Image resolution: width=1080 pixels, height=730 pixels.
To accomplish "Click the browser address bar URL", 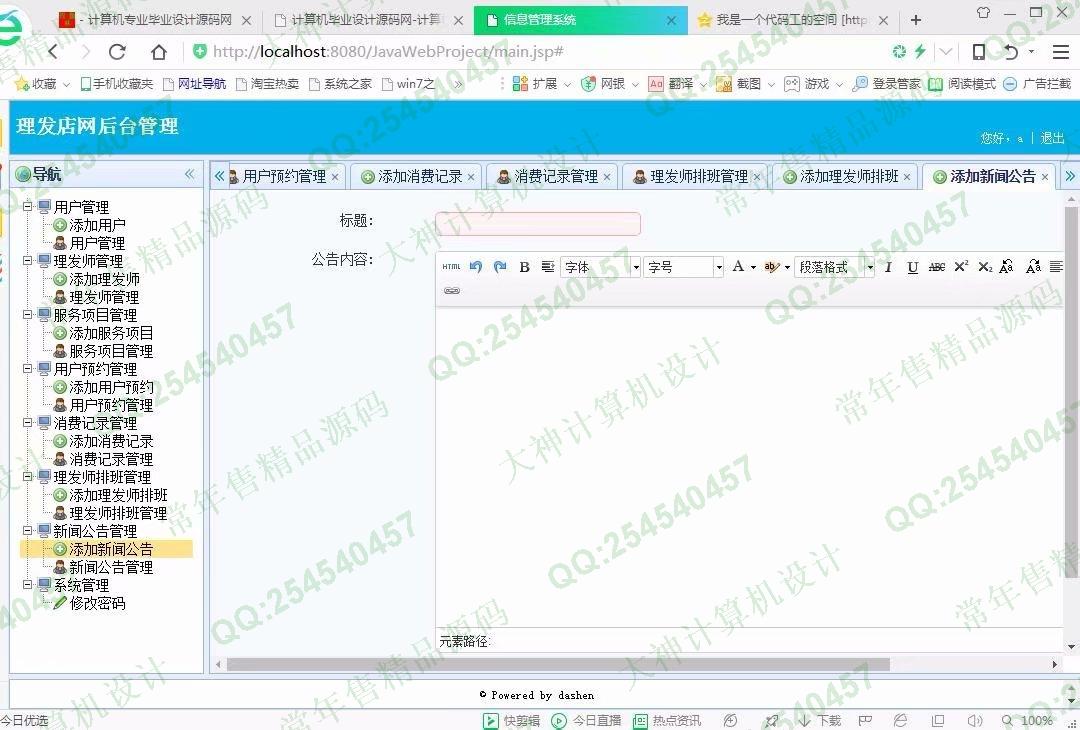I will [388, 52].
